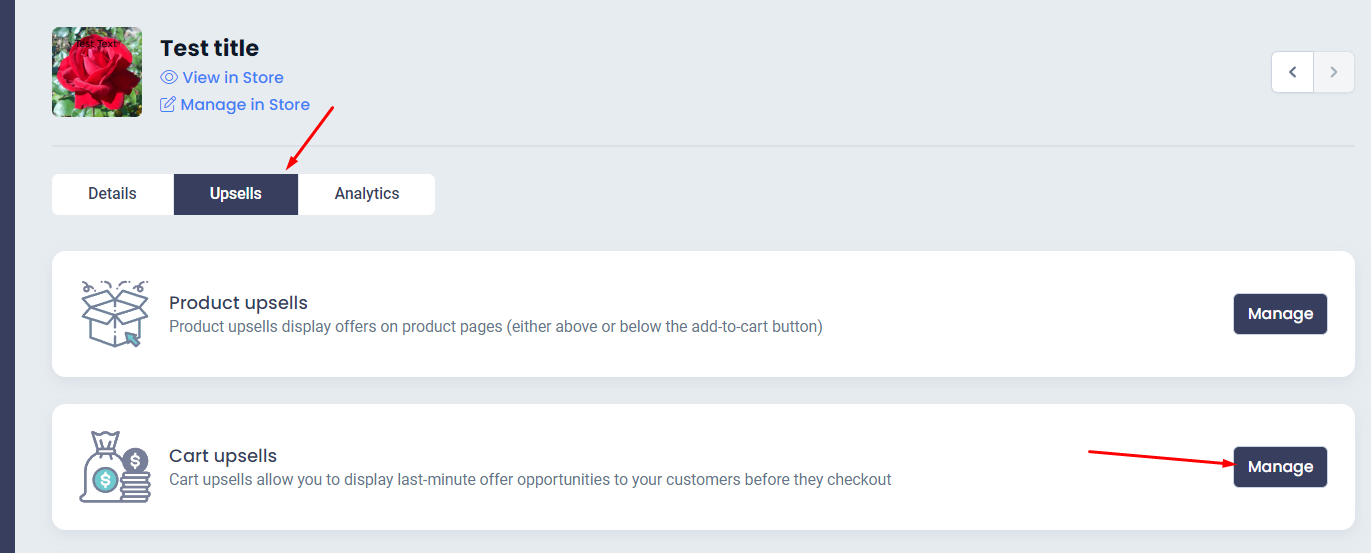Screen dimensions: 1371x553
Task: Click the dark left sidebar strip
Action: pos(7,276)
